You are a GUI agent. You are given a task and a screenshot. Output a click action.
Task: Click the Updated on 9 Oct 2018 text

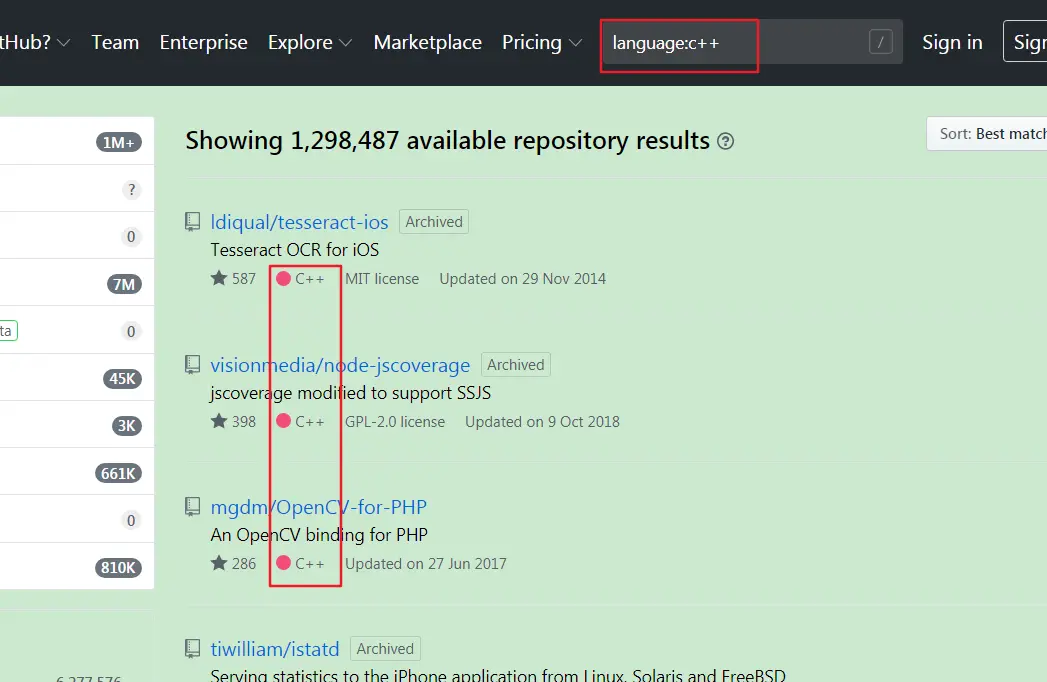542,421
